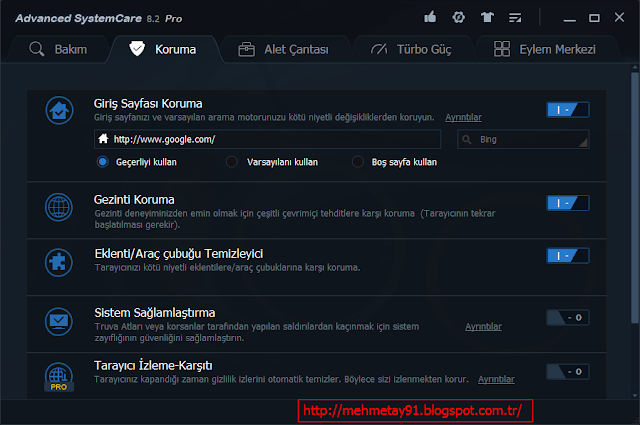640x425 pixels.
Task: Open the refresh/update circular icon in title bar
Action: coord(458,18)
